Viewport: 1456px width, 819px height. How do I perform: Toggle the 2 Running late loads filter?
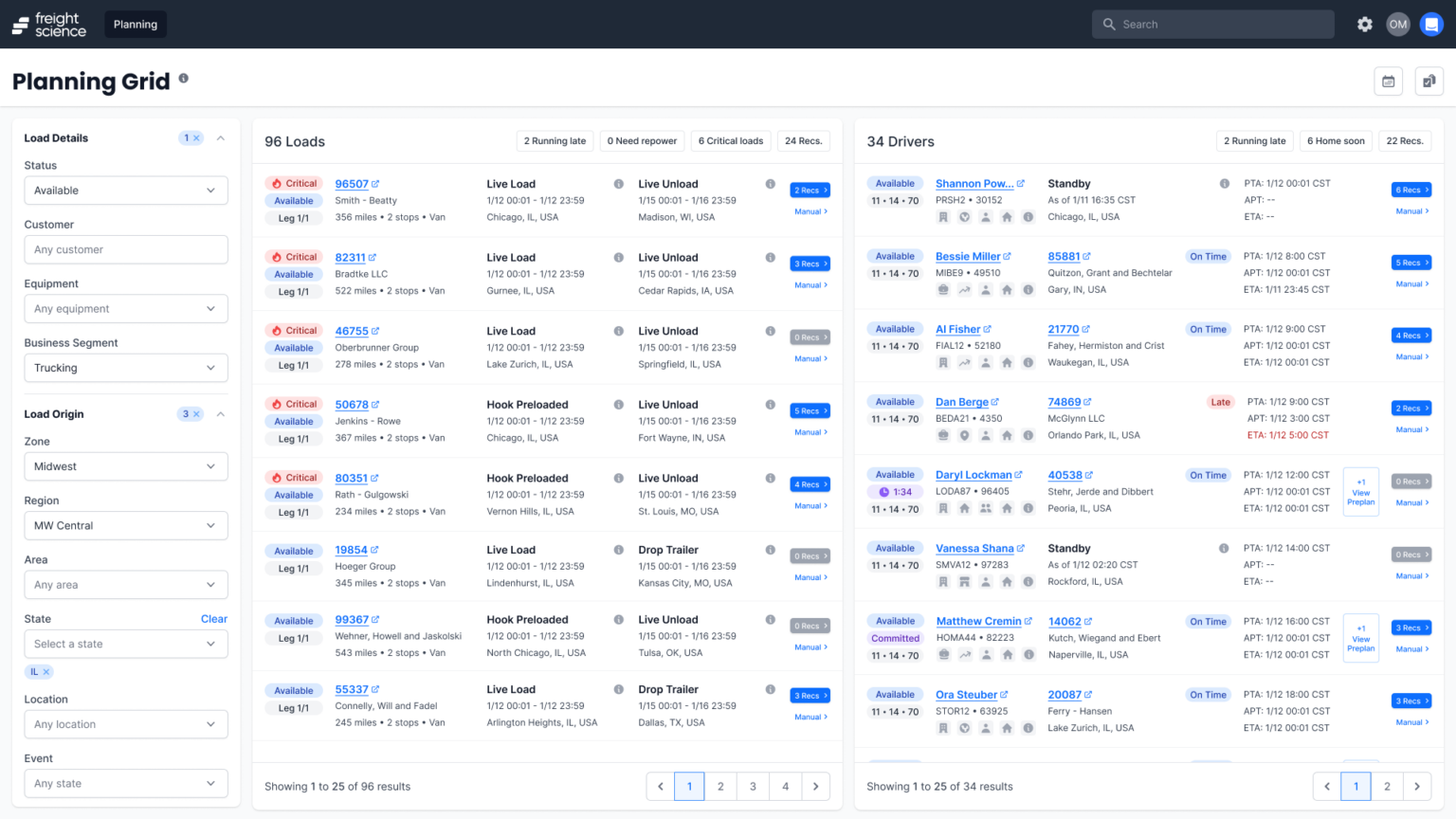pyautogui.click(x=555, y=140)
